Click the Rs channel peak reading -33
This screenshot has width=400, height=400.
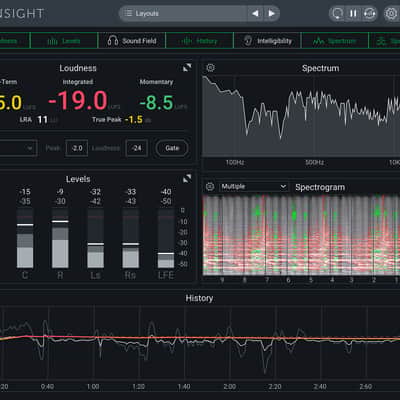point(130,192)
